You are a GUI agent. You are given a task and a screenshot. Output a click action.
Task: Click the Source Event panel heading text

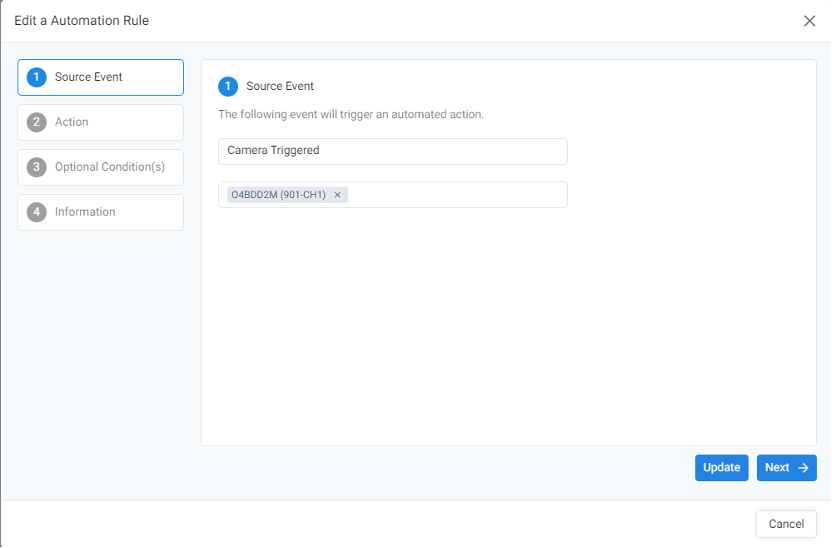280,86
